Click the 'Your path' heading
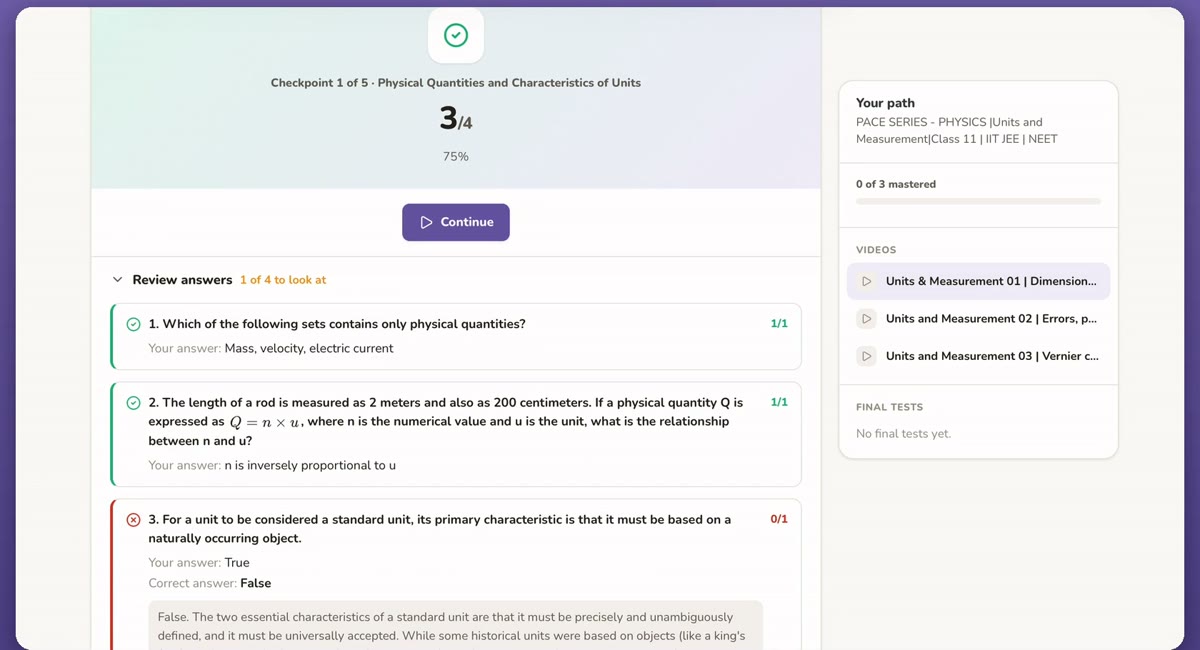The height and width of the screenshot is (650, 1200). tap(885, 103)
